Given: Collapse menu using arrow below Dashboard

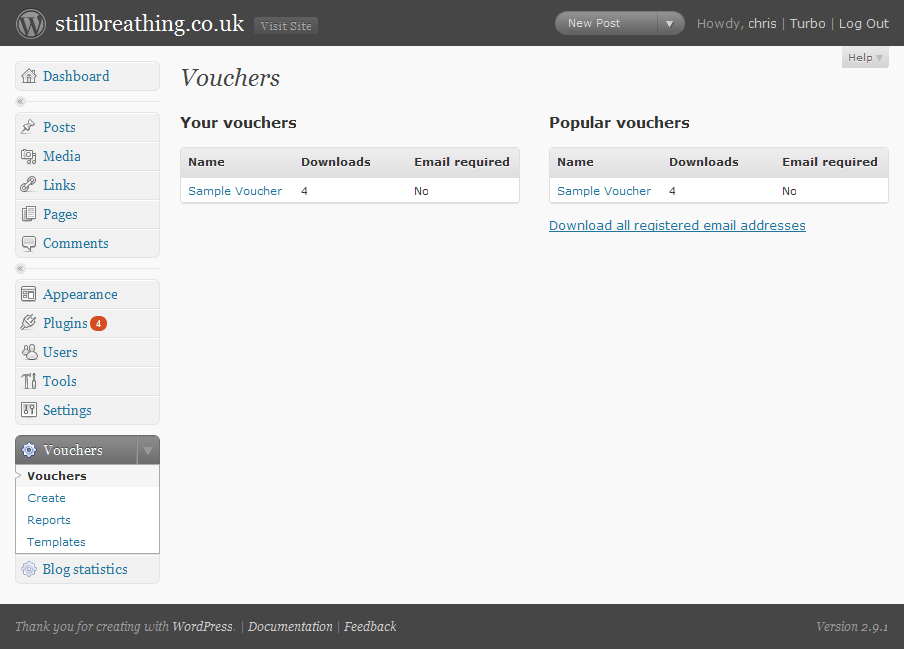Looking at the screenshot, I should tap(20, 101).
